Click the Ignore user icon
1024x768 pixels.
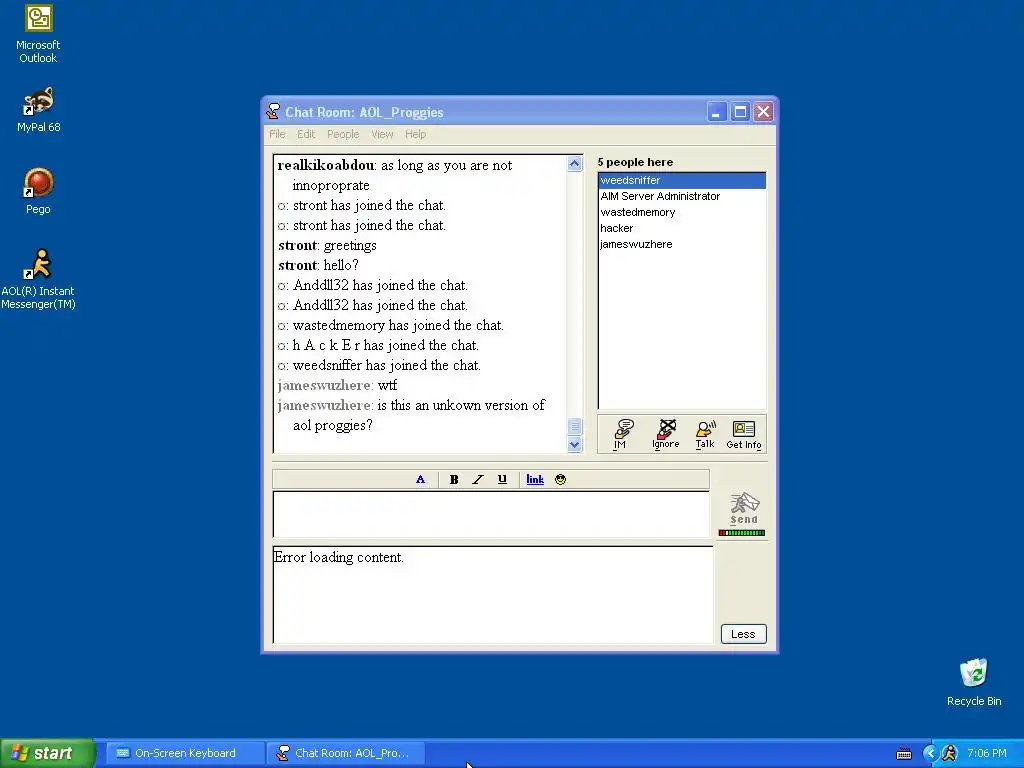[x=665, y=434]
